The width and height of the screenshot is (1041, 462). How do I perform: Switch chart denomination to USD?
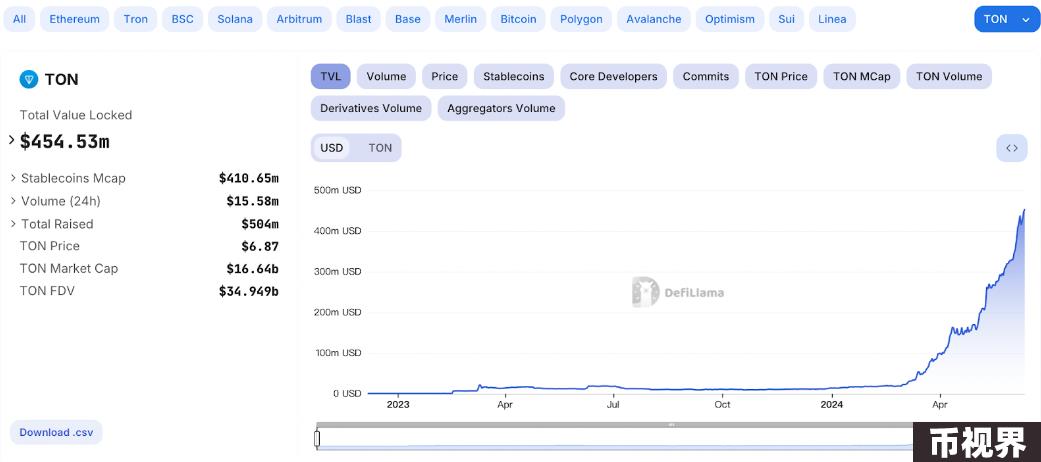pyautogui.click(x=331, y=148)
